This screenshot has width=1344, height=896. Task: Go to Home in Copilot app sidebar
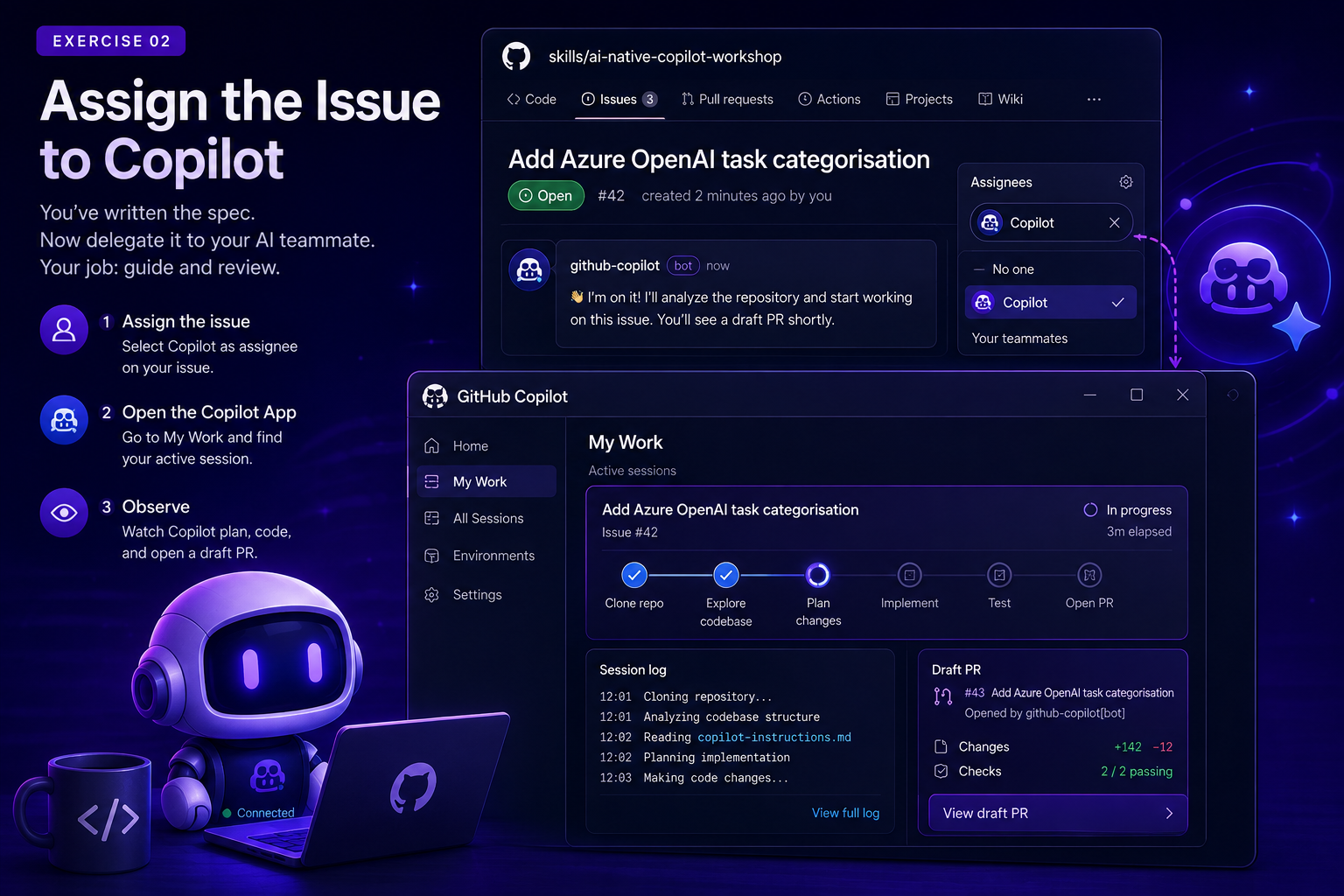point(486,446)
